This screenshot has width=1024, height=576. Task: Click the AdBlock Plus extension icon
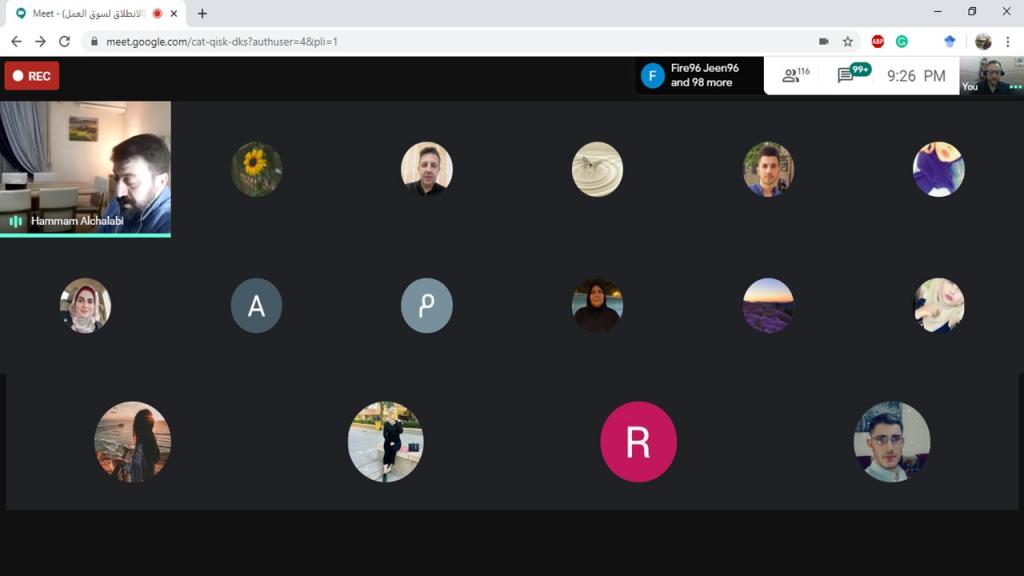877,41
